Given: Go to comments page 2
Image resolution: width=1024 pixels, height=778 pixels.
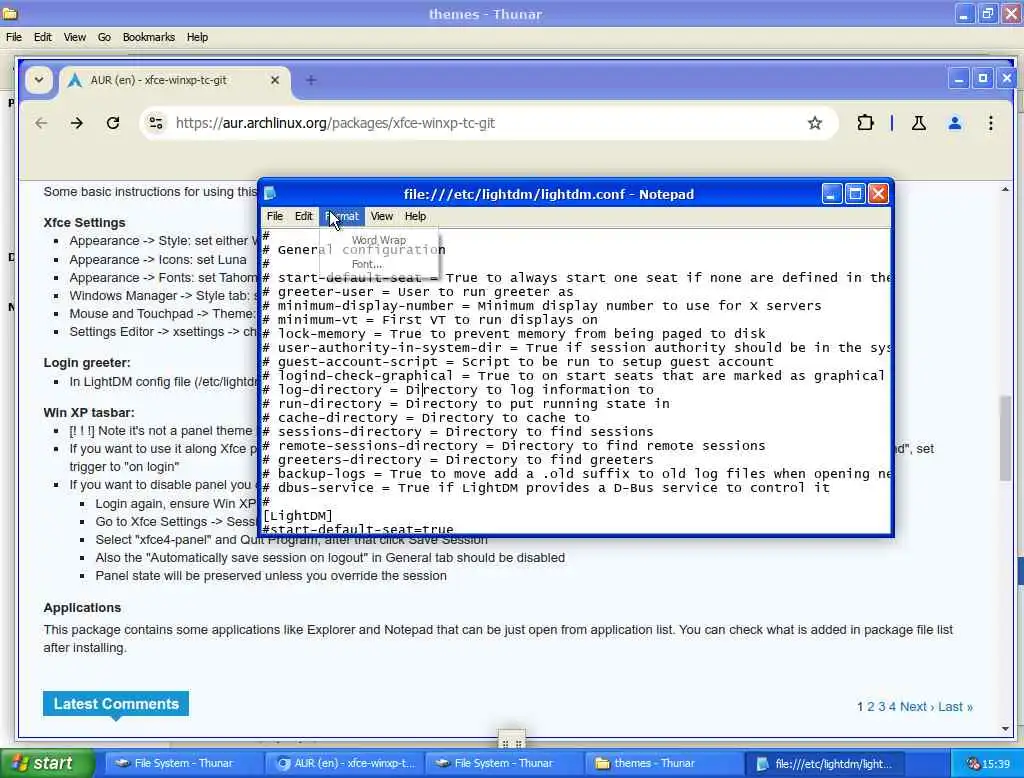Looking at the screenshot, I should (x=871, y=707).
